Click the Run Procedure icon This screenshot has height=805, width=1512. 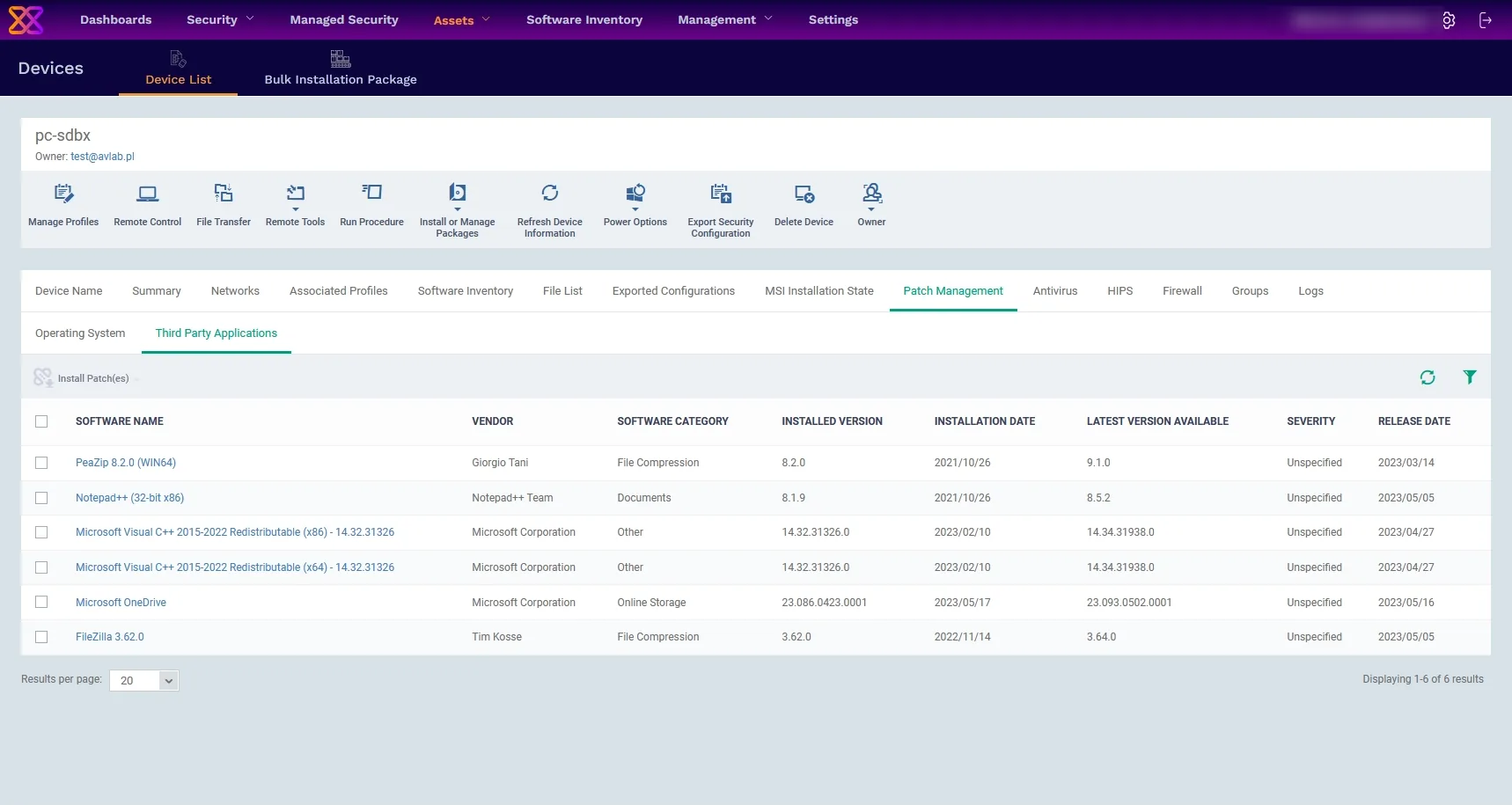point(372,193)
